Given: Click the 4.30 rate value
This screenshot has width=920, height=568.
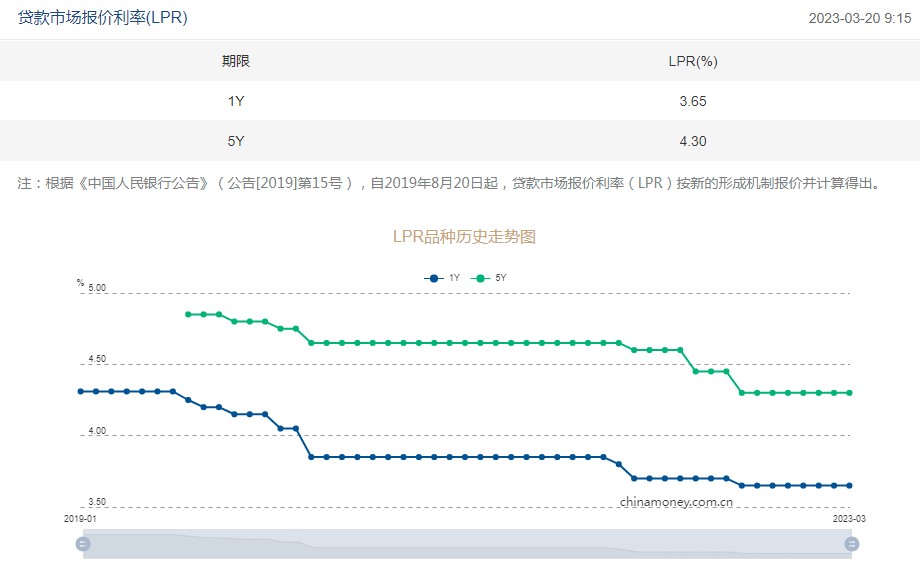Looking at the screenshot, I should click(693, 141).
